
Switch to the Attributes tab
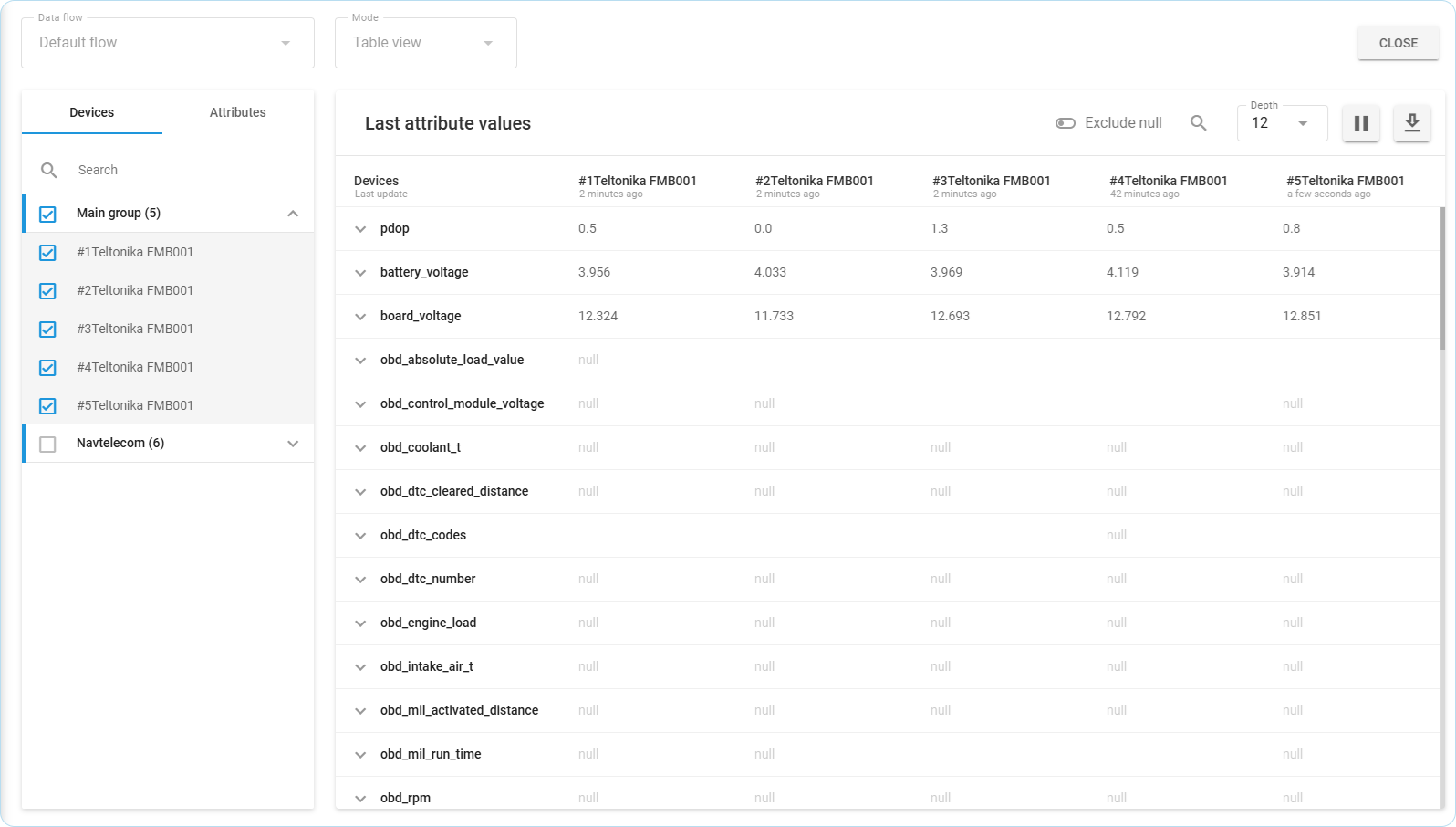[x=237, y=112]
